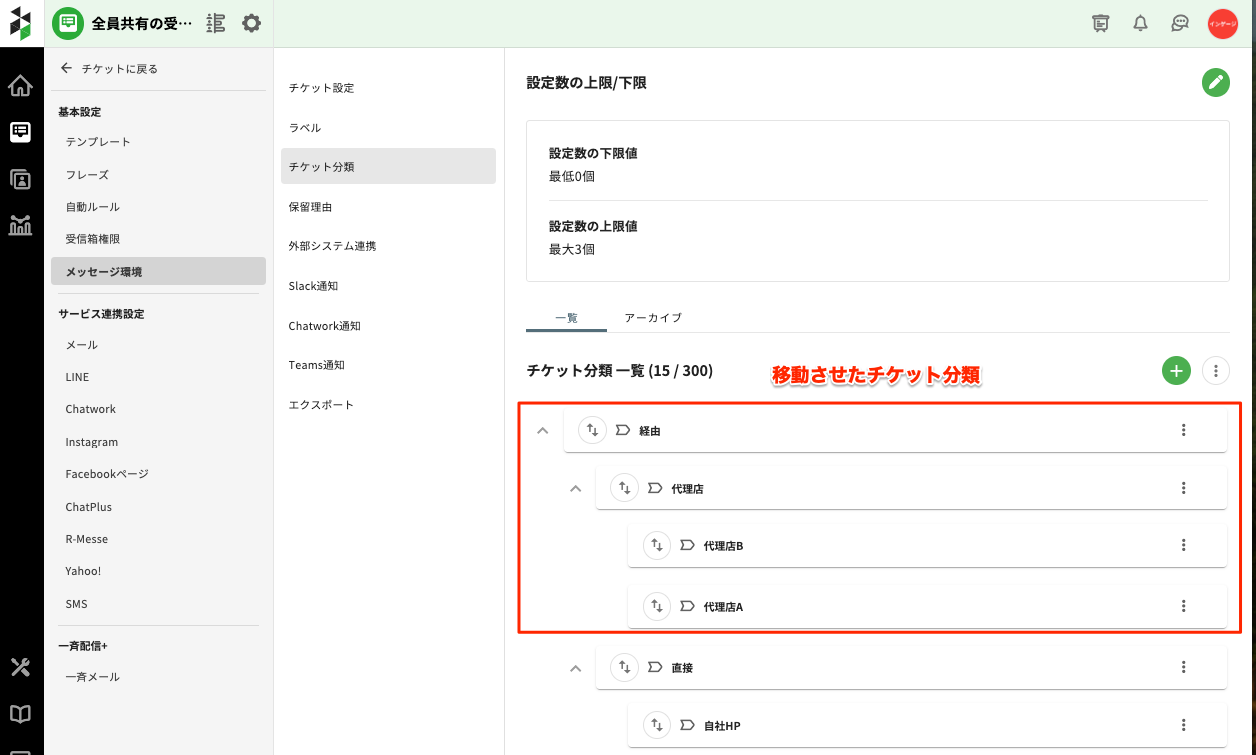1256x755 pixels.
Task: Click the reorder arrows icon for 自社HP
Action: coord(656,725)
